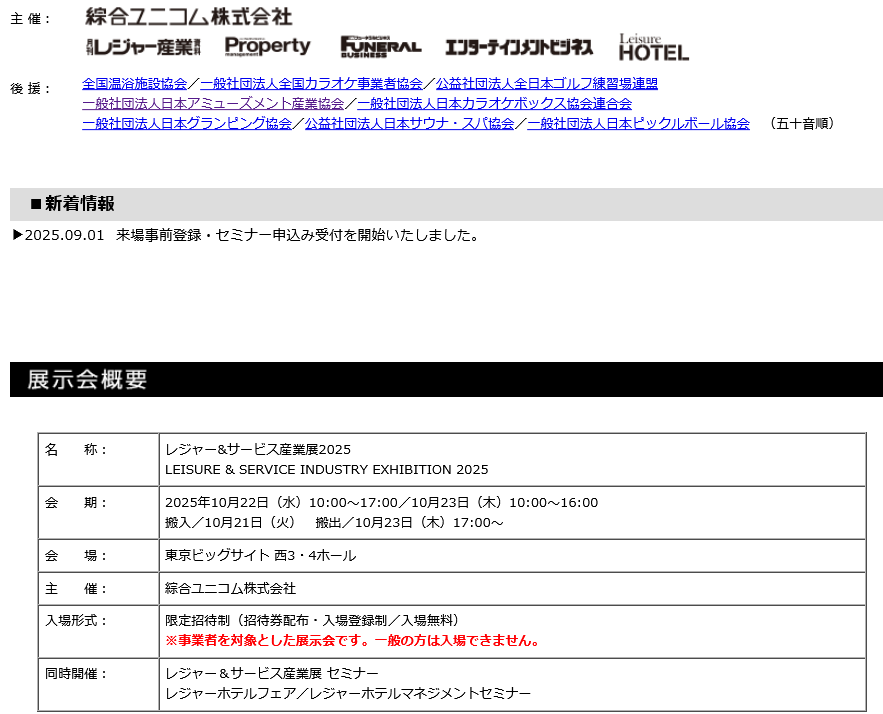Open 一般社団法人日本ピックルボール協会 link
The image size is (883, 714).
coord(638,123)
